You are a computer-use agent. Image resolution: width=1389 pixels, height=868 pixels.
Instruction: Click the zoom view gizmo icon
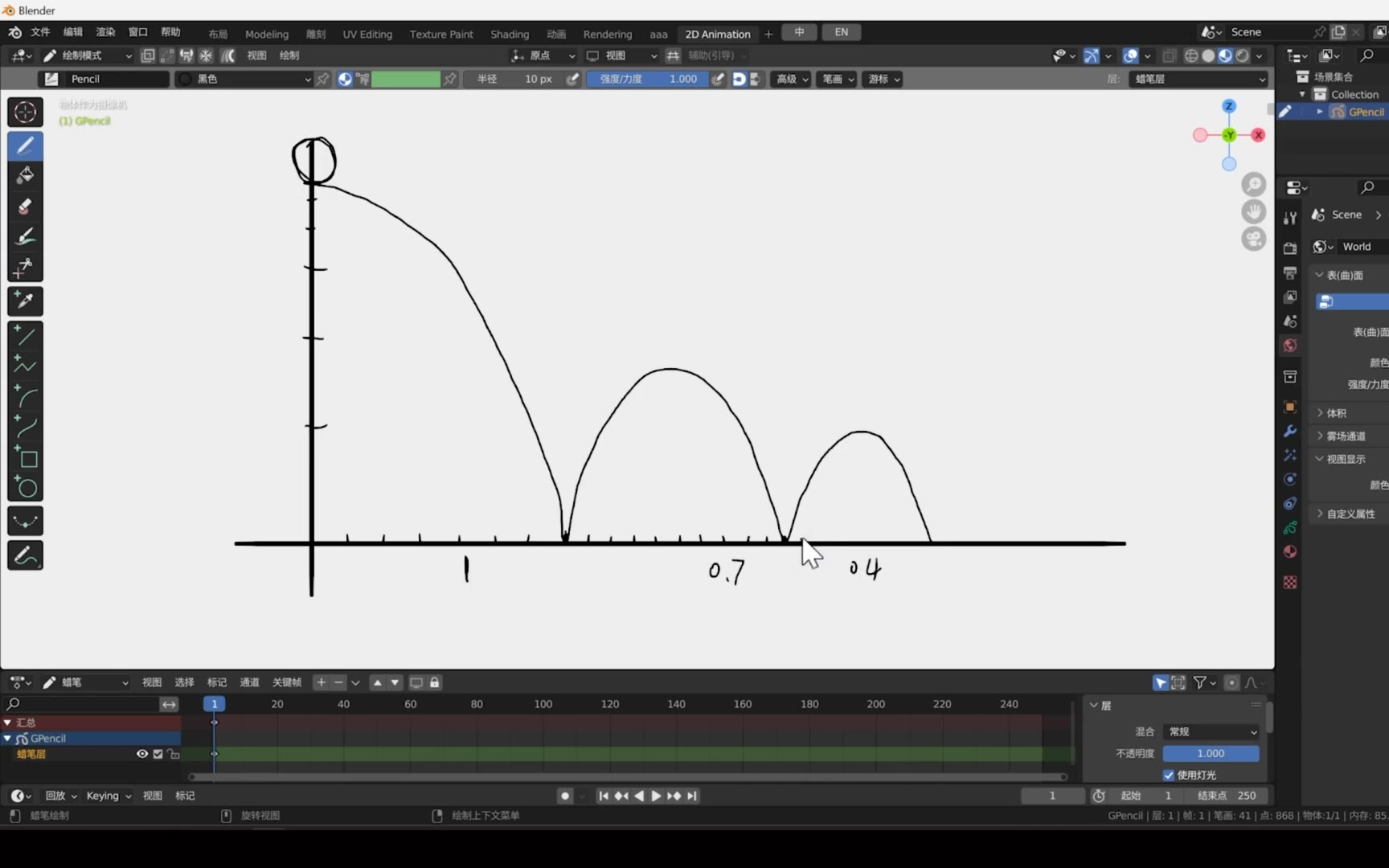pos(1254,185)
